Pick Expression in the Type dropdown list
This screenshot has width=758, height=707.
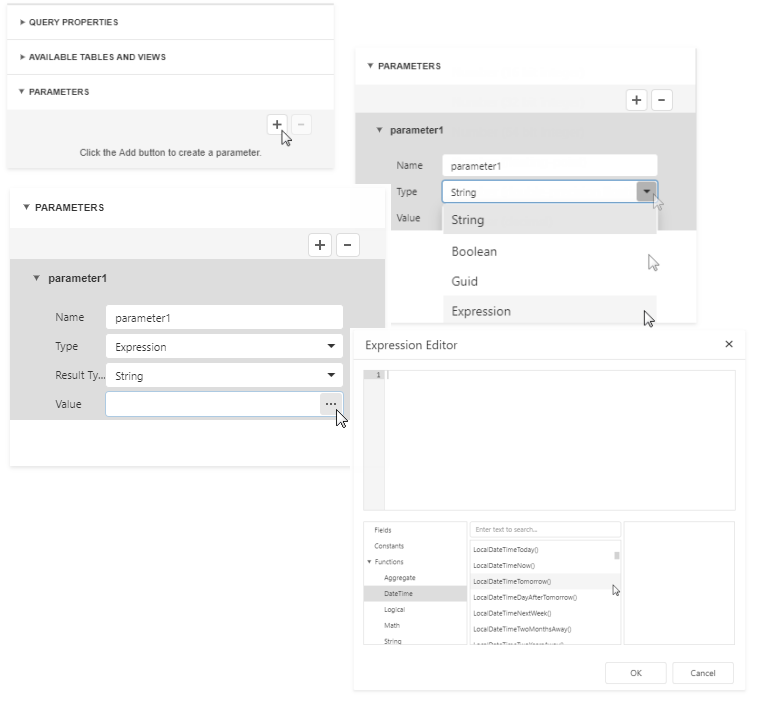click(x=481, y=311)
